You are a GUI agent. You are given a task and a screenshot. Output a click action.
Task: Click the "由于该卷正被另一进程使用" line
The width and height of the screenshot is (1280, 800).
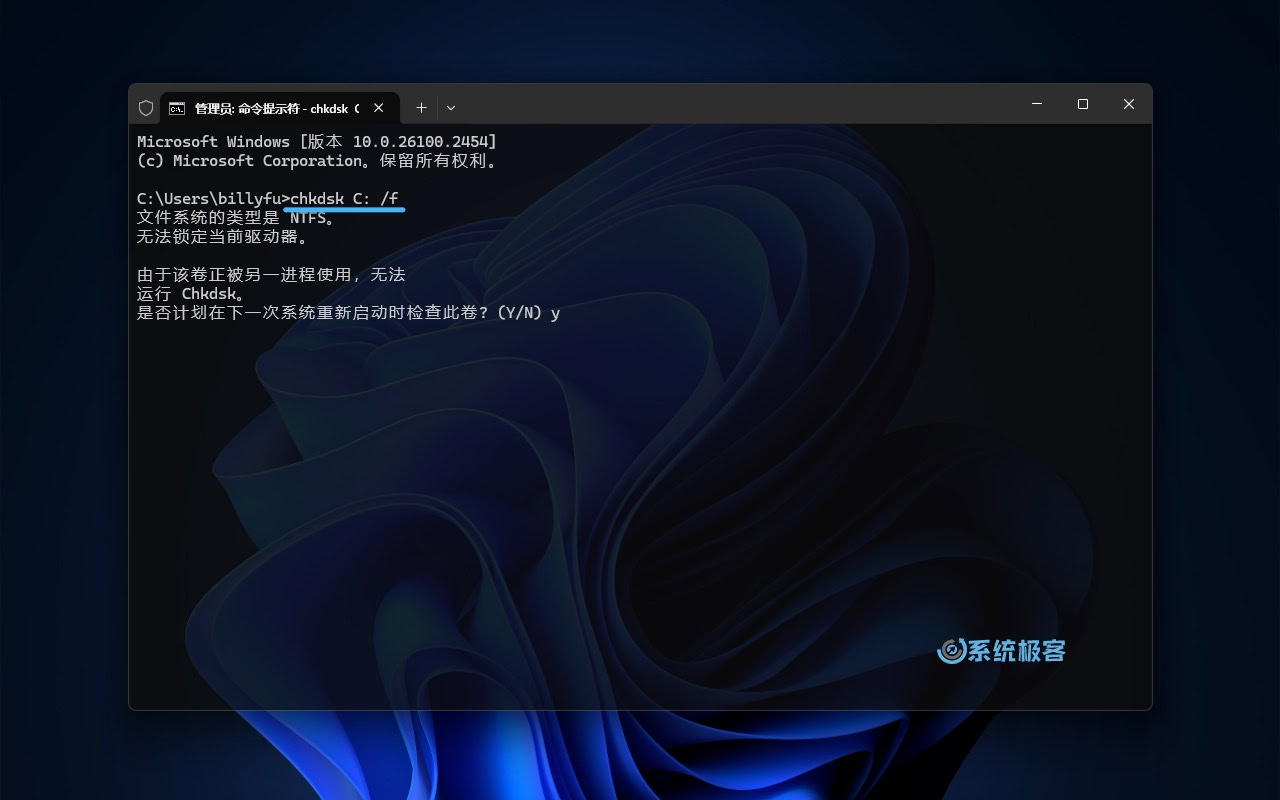(x=271, y=274)
